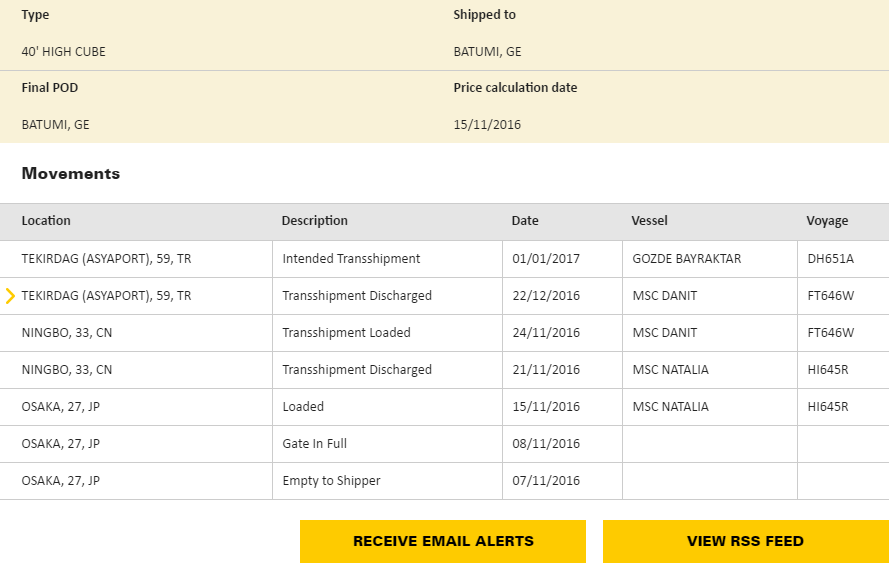This screenshot has height=564, width=890.
Task: Click the Loaded description in Osaka row
Action: click(303, 407)
